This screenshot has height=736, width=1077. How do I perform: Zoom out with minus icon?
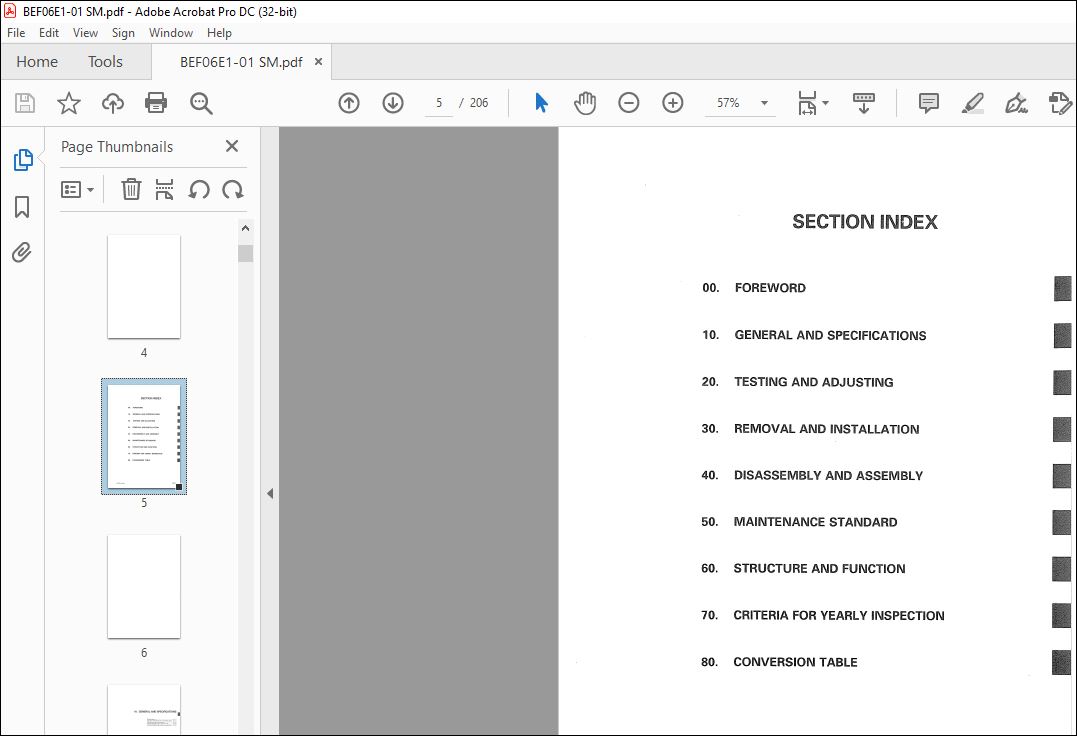pos(628,103)
